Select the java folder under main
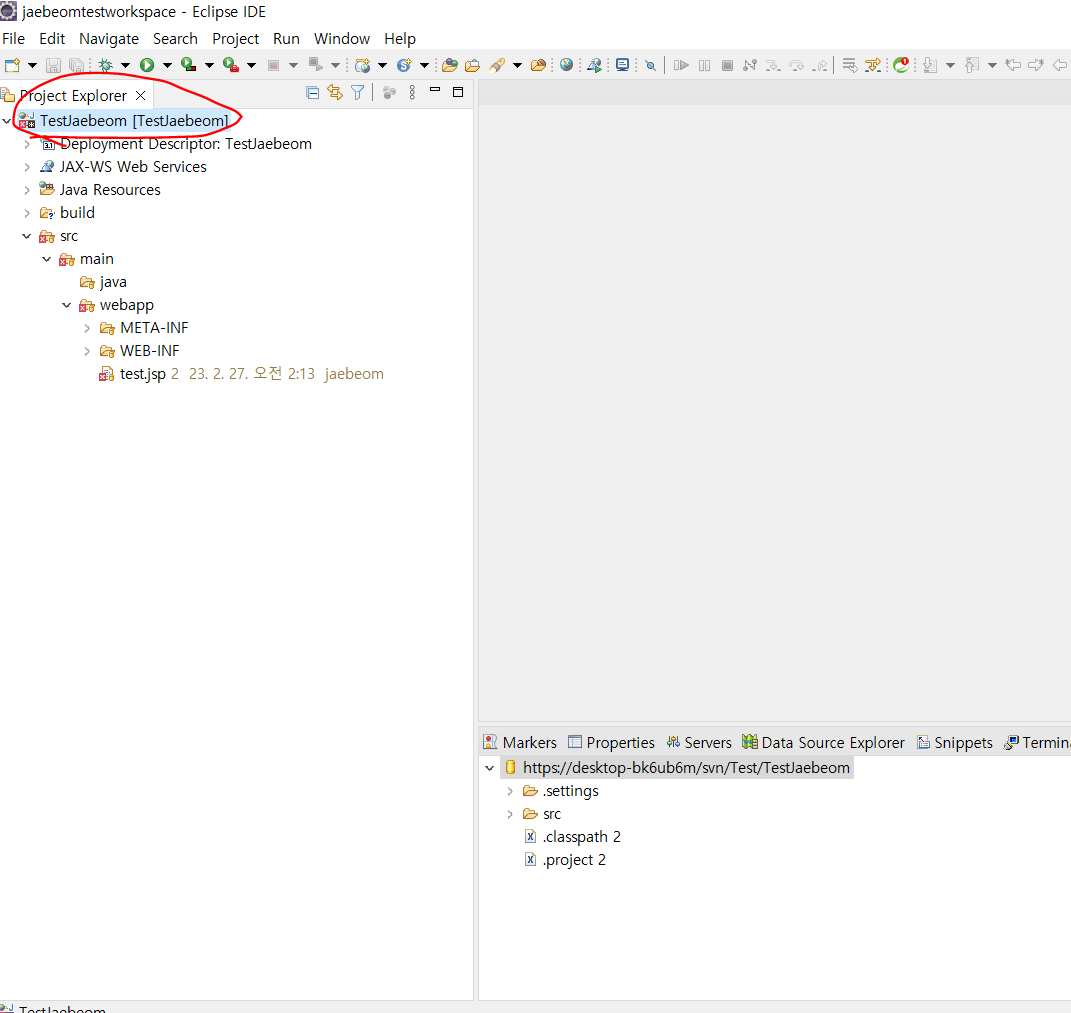Viewport: 1071px width, 1013px height. coord(103,282)
